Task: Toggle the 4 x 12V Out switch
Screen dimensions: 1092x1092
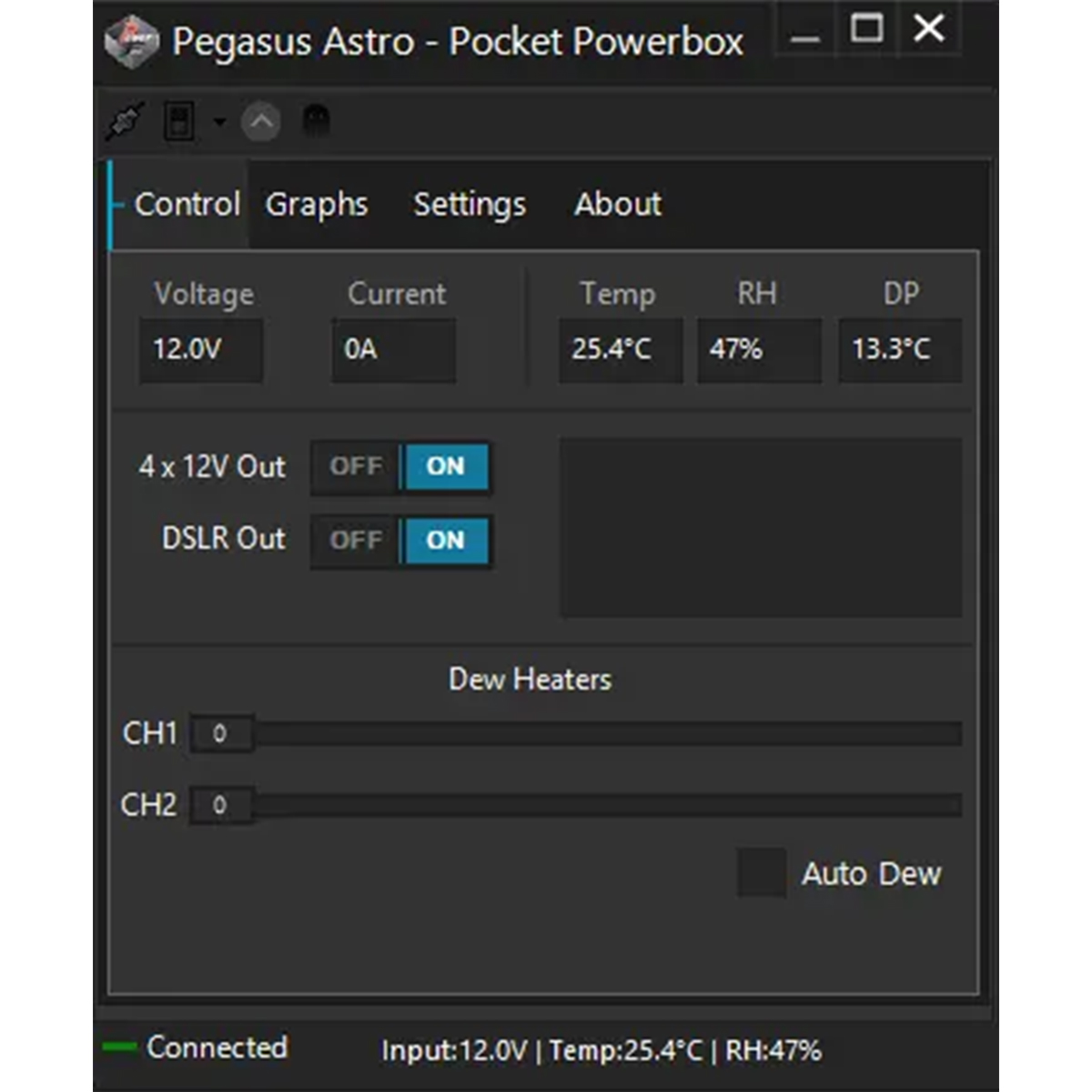Action: tap(401, 467)
